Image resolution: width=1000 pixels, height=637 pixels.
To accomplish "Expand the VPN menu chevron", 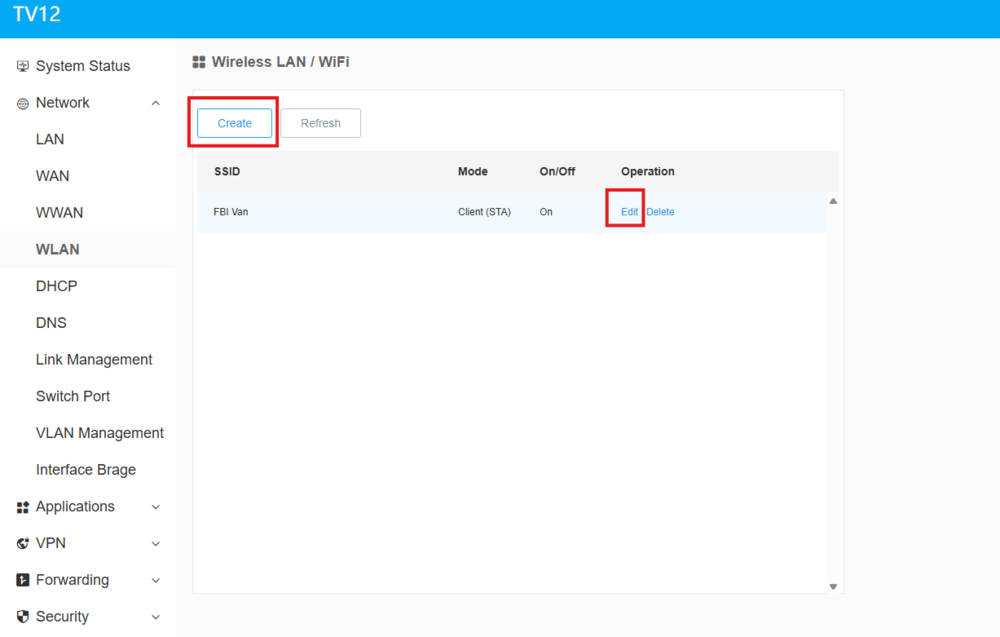I will pos(155,544).
